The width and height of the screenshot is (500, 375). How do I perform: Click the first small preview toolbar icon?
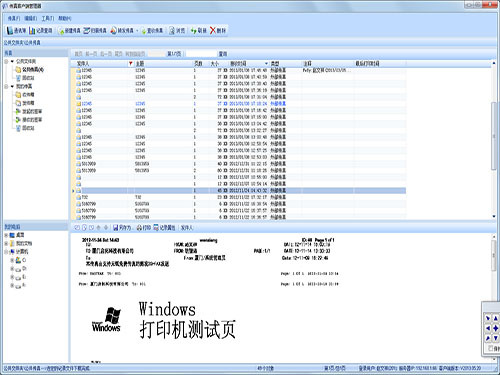point(77,228)
